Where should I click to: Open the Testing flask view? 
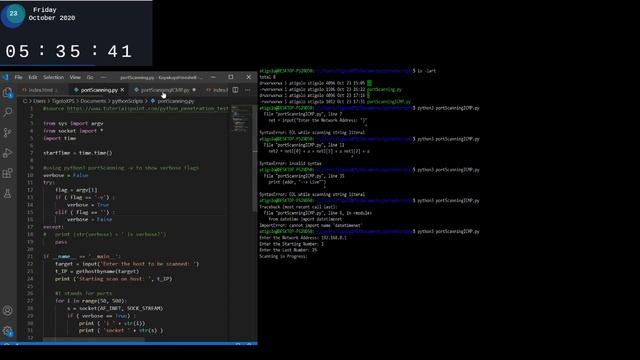coord(7,193)
